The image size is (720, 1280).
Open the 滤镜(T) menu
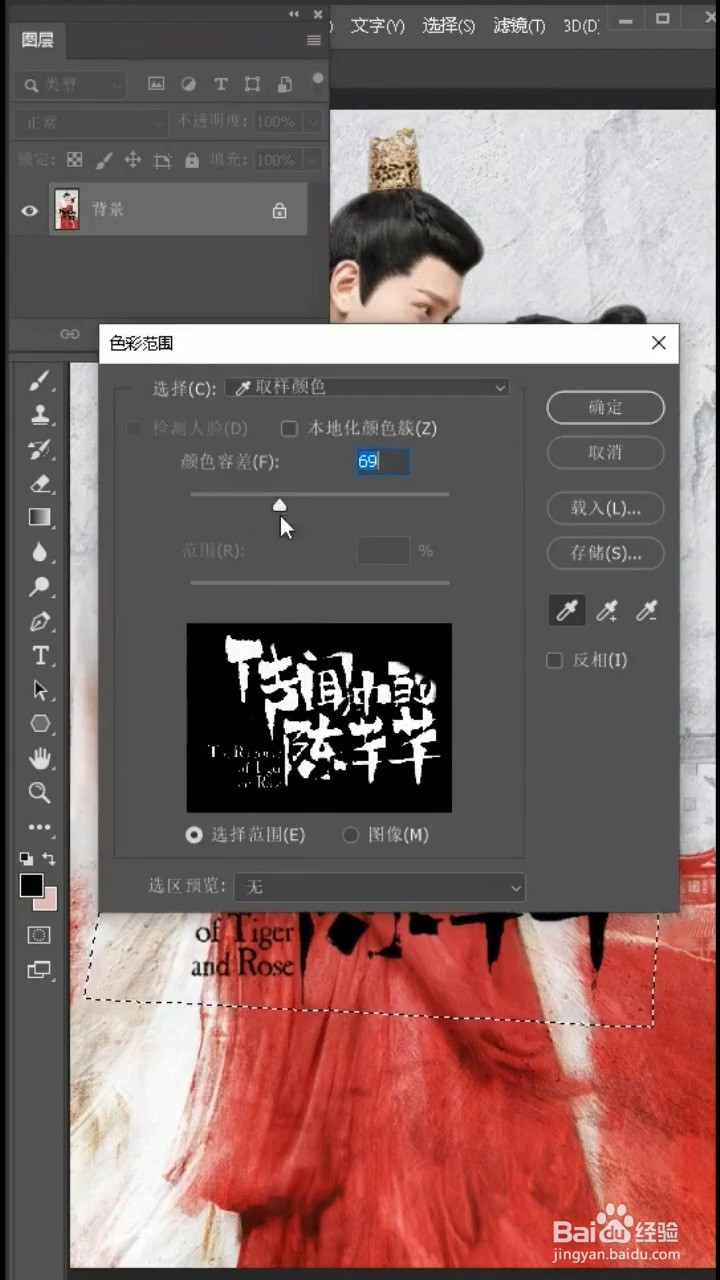point(519,25)
